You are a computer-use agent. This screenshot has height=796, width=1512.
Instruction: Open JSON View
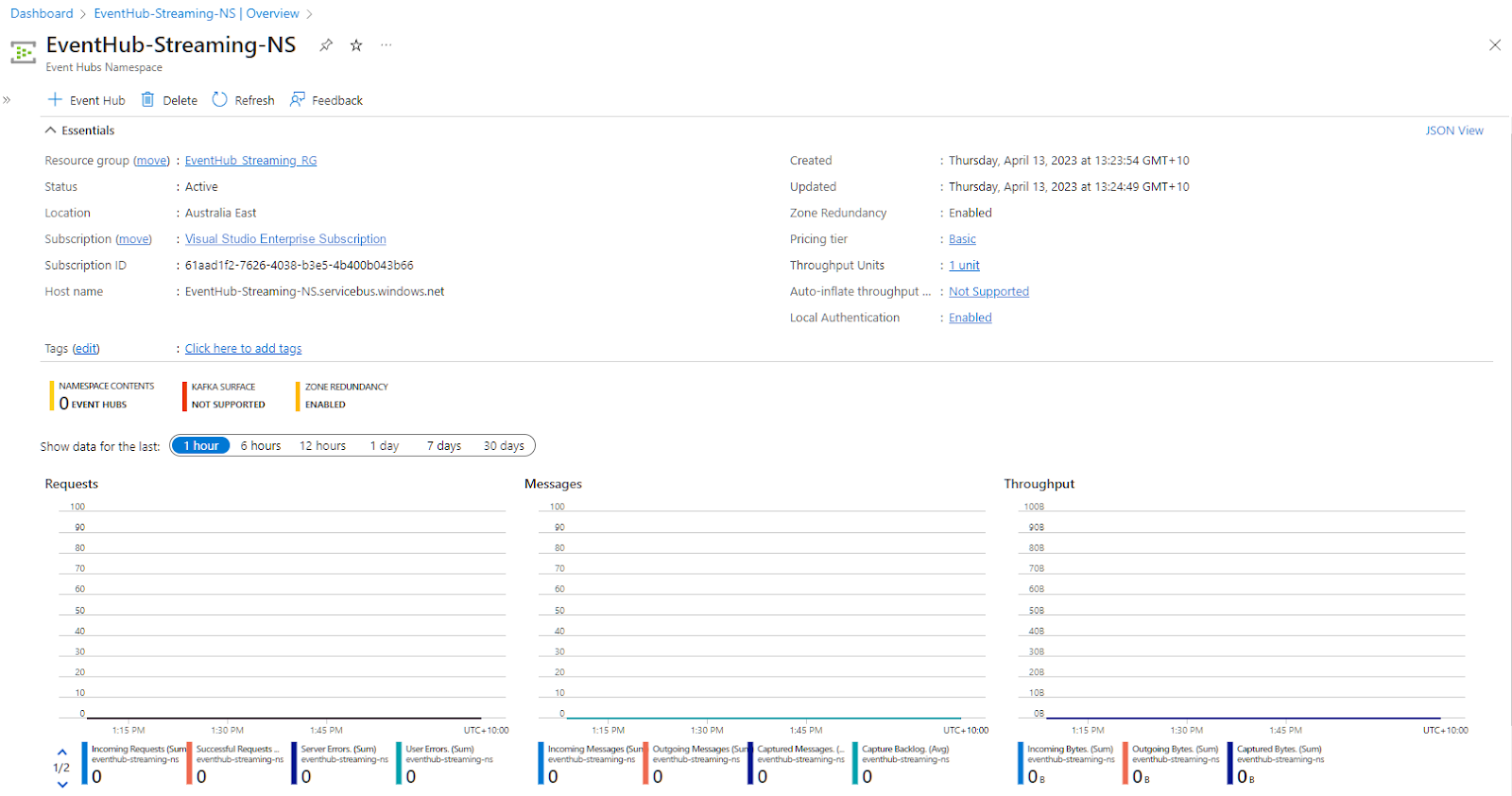point(1453,130)
